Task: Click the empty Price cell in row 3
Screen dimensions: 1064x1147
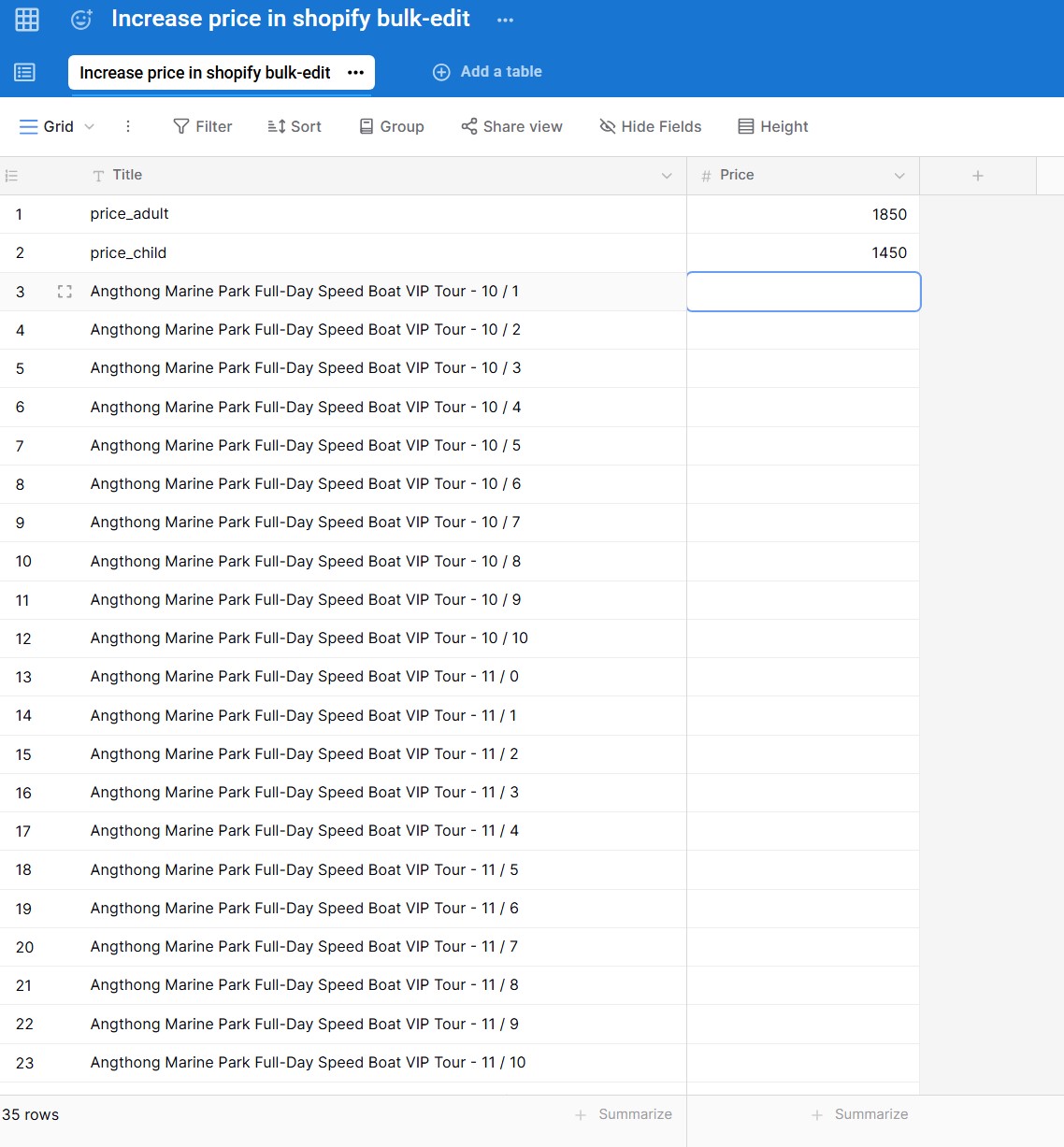Action: (803, 292)
